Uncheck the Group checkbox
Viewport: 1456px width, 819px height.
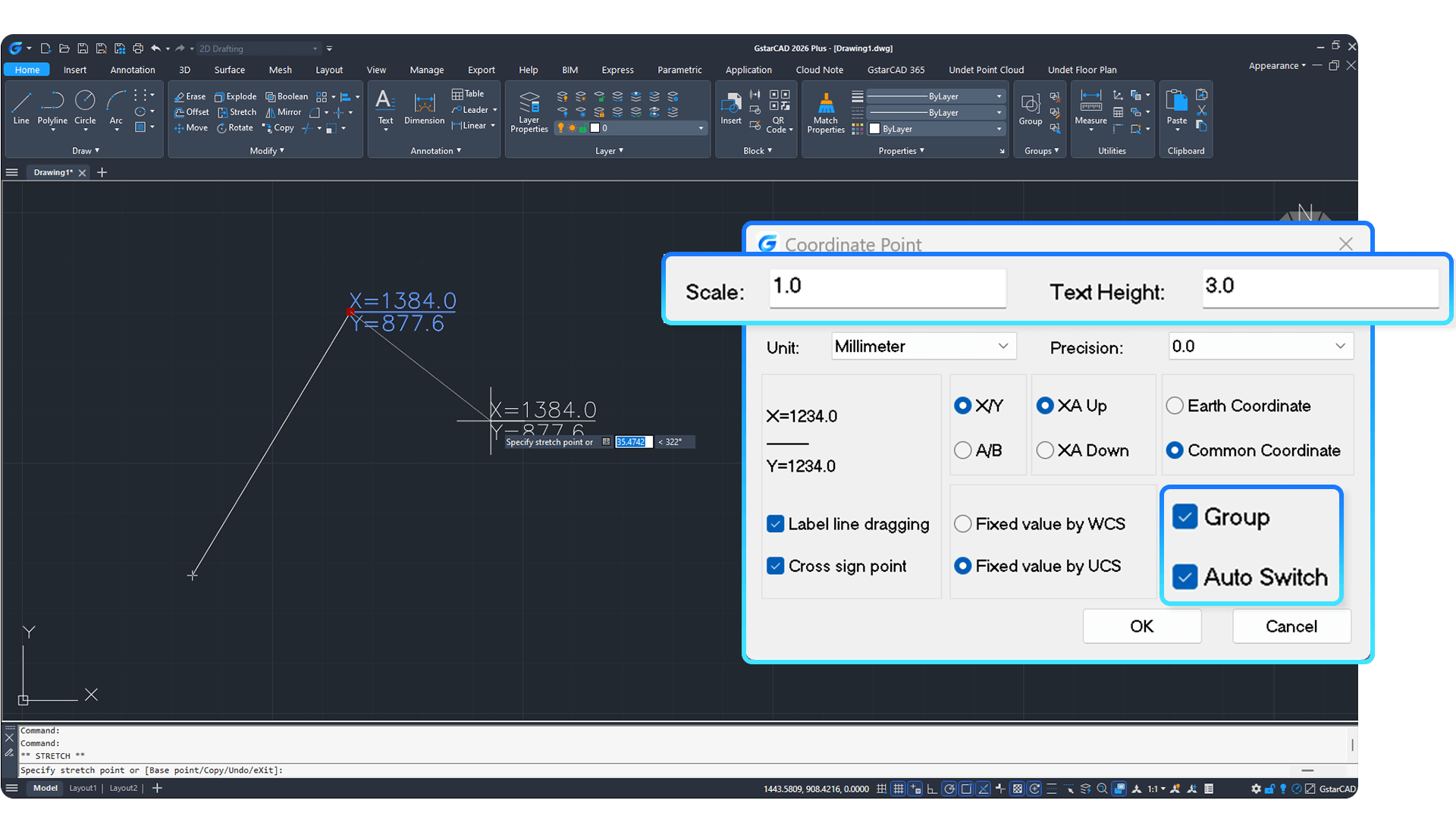(1185, 516)
